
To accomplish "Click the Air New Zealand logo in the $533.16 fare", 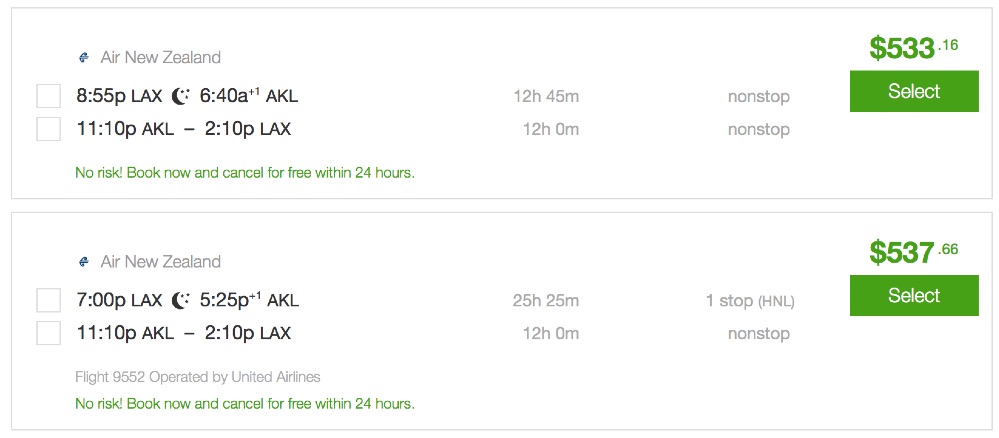I will pyautogui.click(x=84, y=58).
